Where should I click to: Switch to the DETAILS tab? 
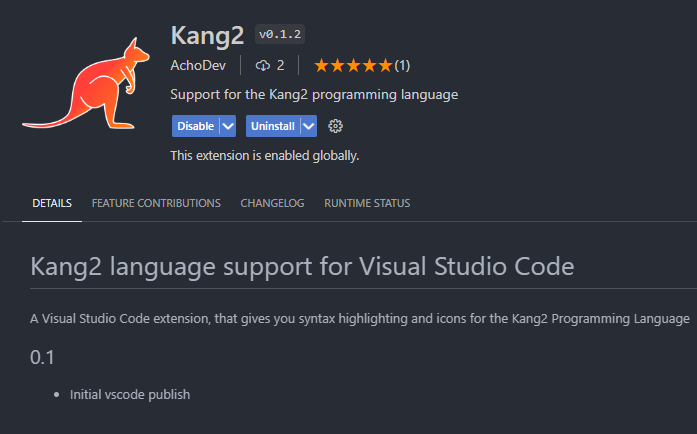(52, 203)
